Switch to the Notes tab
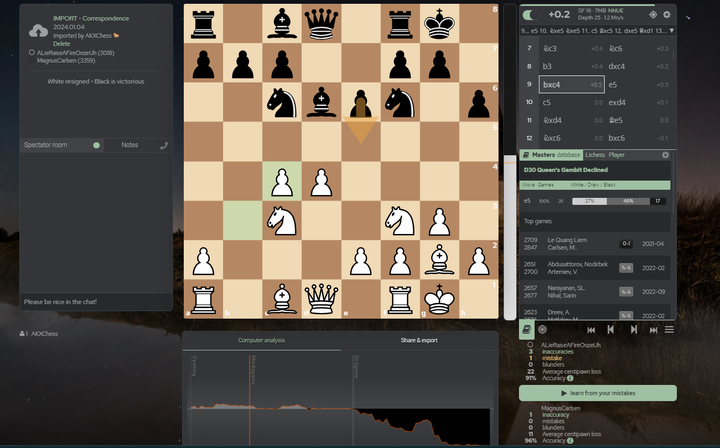Image resolution: width=720 pixels, height=448 pixels. (x=130, y=145)
